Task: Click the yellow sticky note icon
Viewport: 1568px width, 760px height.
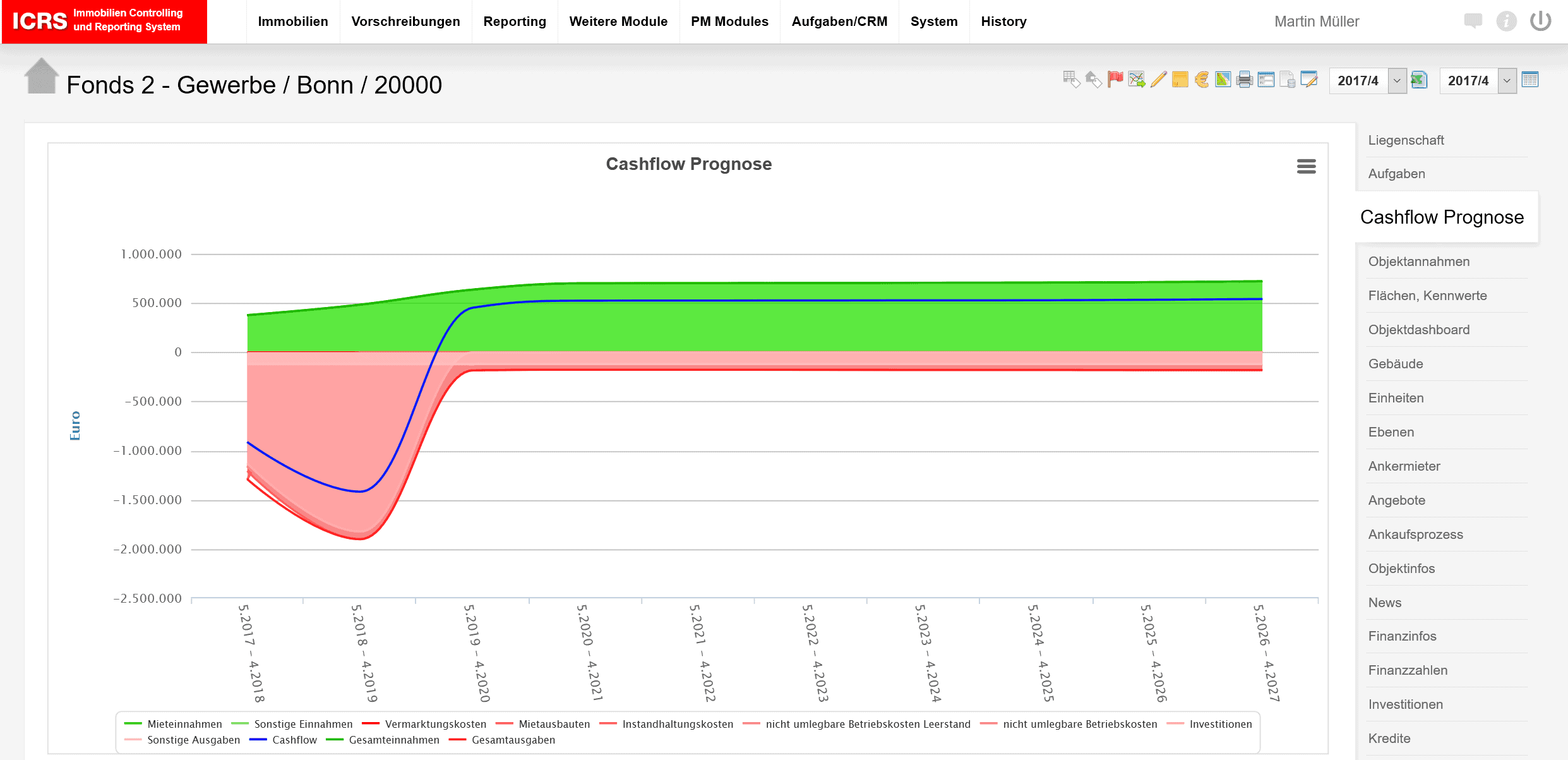Action: 1180,80
